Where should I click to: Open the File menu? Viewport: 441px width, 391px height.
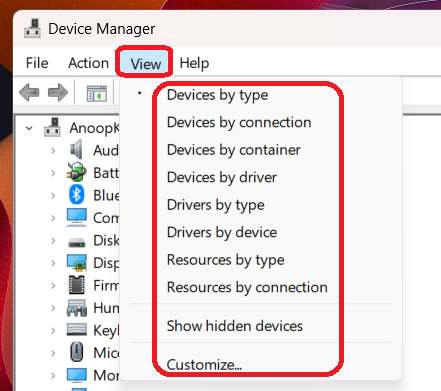click(x=37, y=63)
